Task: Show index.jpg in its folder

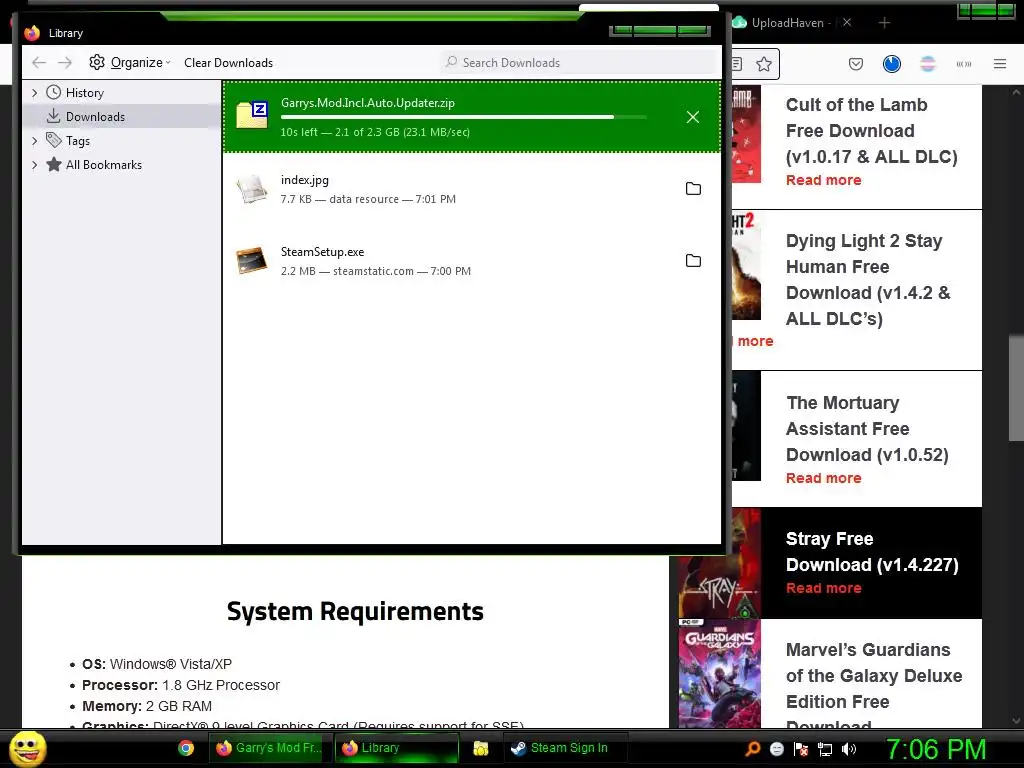Action: tap(694, 189)
